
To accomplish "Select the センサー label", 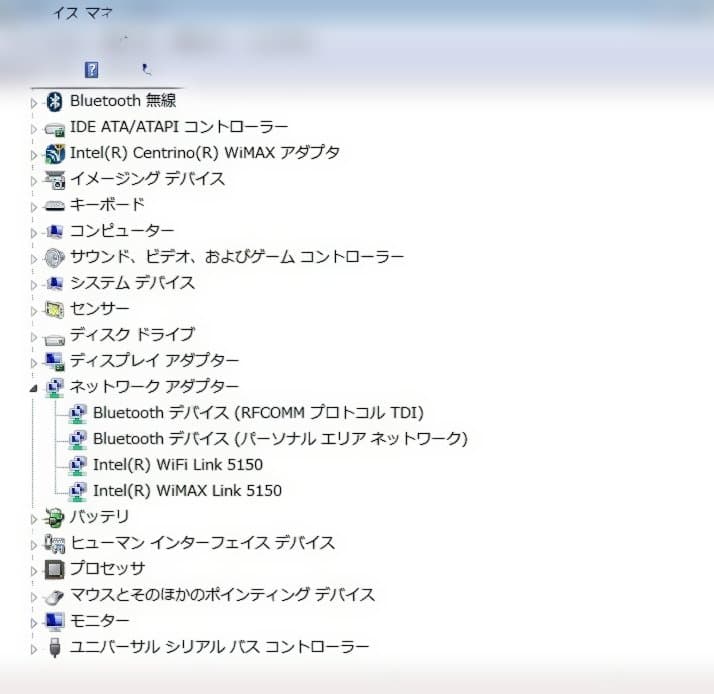I will coord(100,309).
